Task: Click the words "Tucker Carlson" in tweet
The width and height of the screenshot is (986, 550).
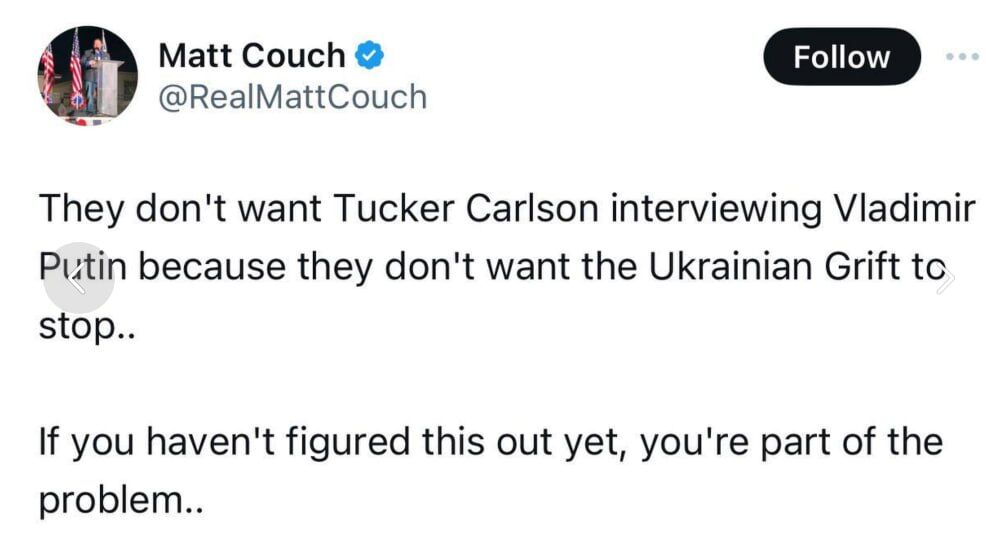Action: pos(466,209)
